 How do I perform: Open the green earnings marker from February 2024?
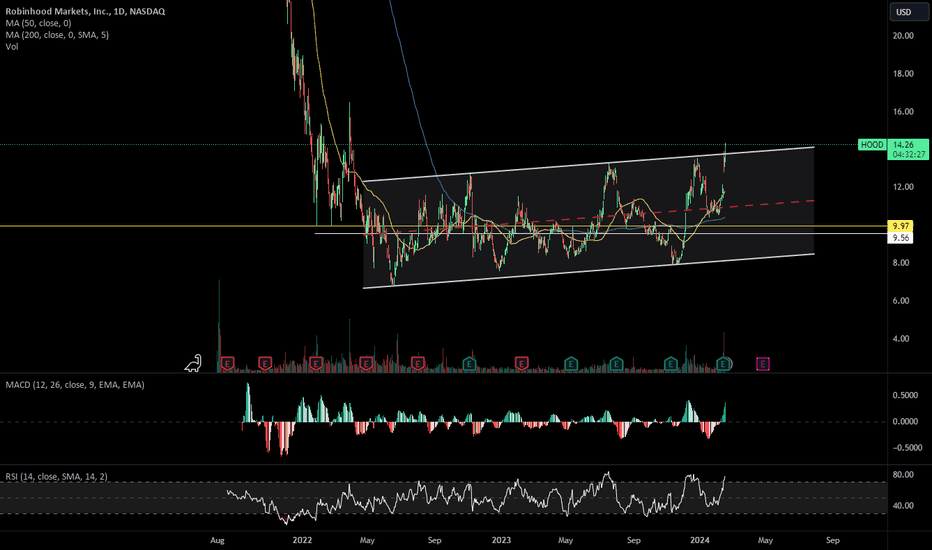pos(723,363)
